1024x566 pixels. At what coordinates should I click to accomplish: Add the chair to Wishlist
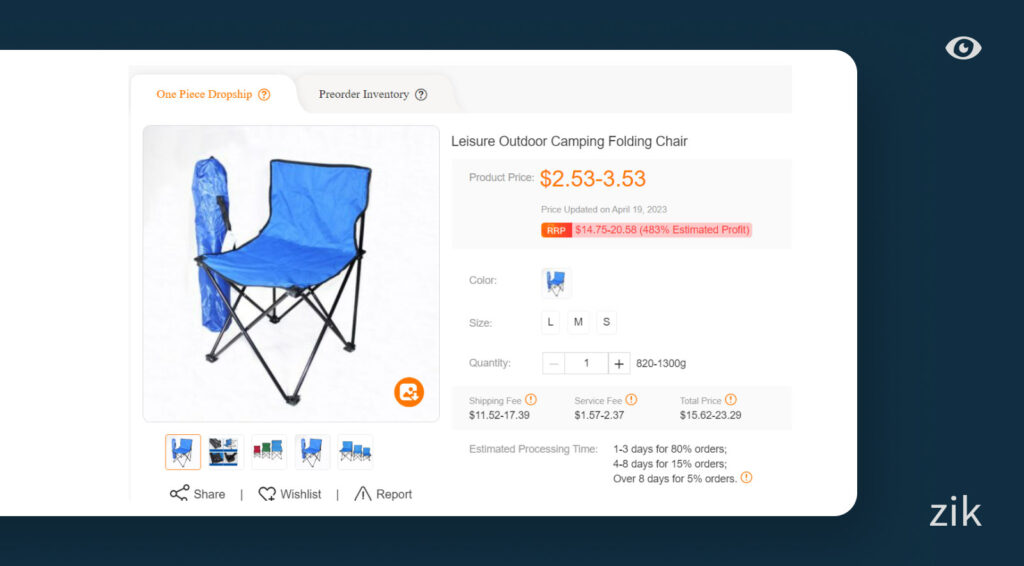290,494
